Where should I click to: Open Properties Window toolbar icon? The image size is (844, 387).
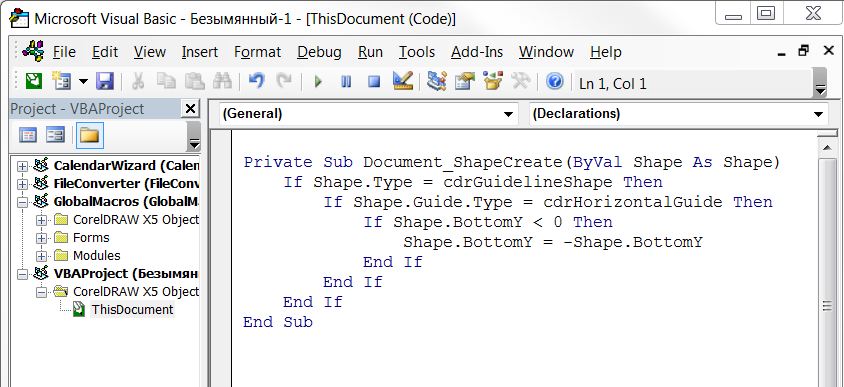click(x=465, y=81)
